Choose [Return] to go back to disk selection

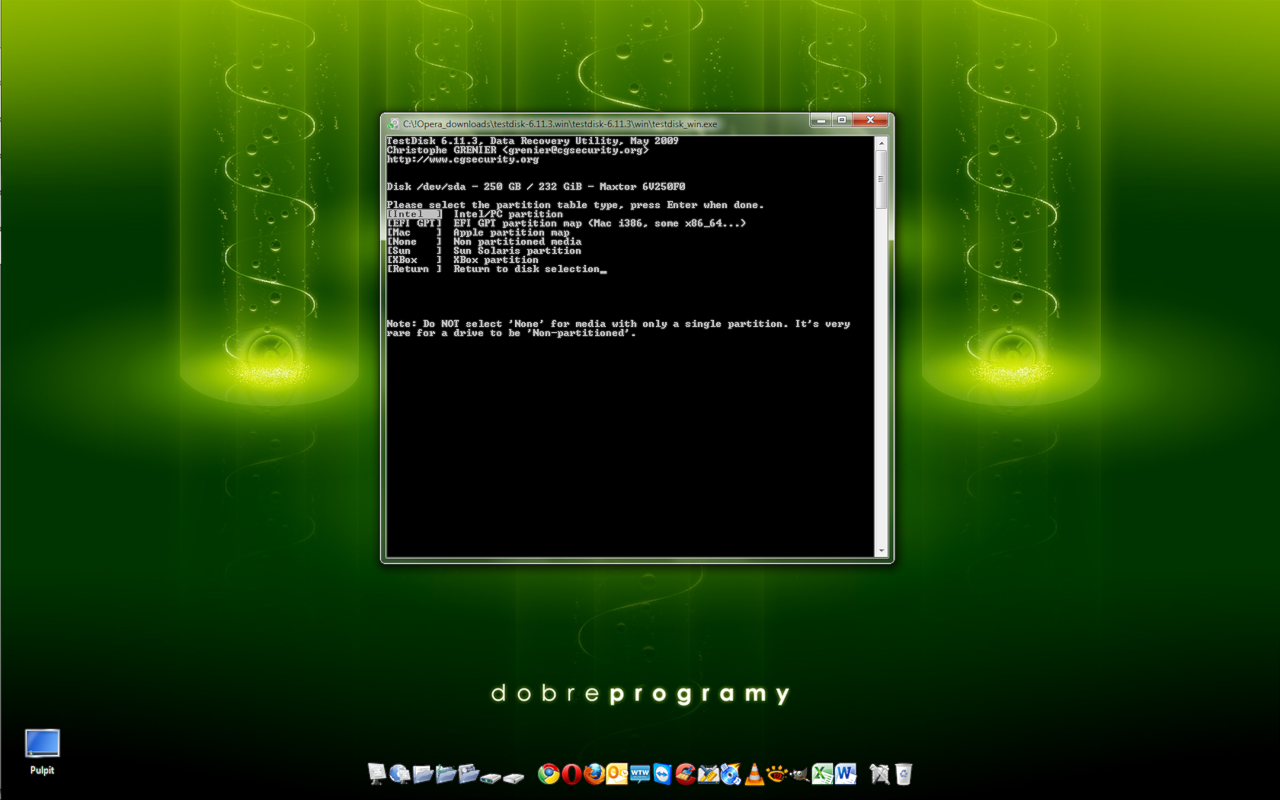click(x=414, y=269)
